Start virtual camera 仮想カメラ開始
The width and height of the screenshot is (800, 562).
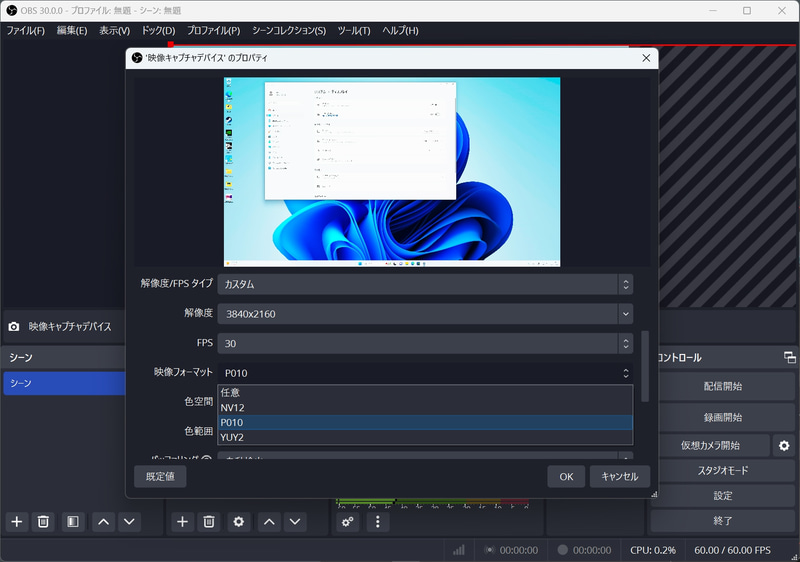click(x=710, y=446)
